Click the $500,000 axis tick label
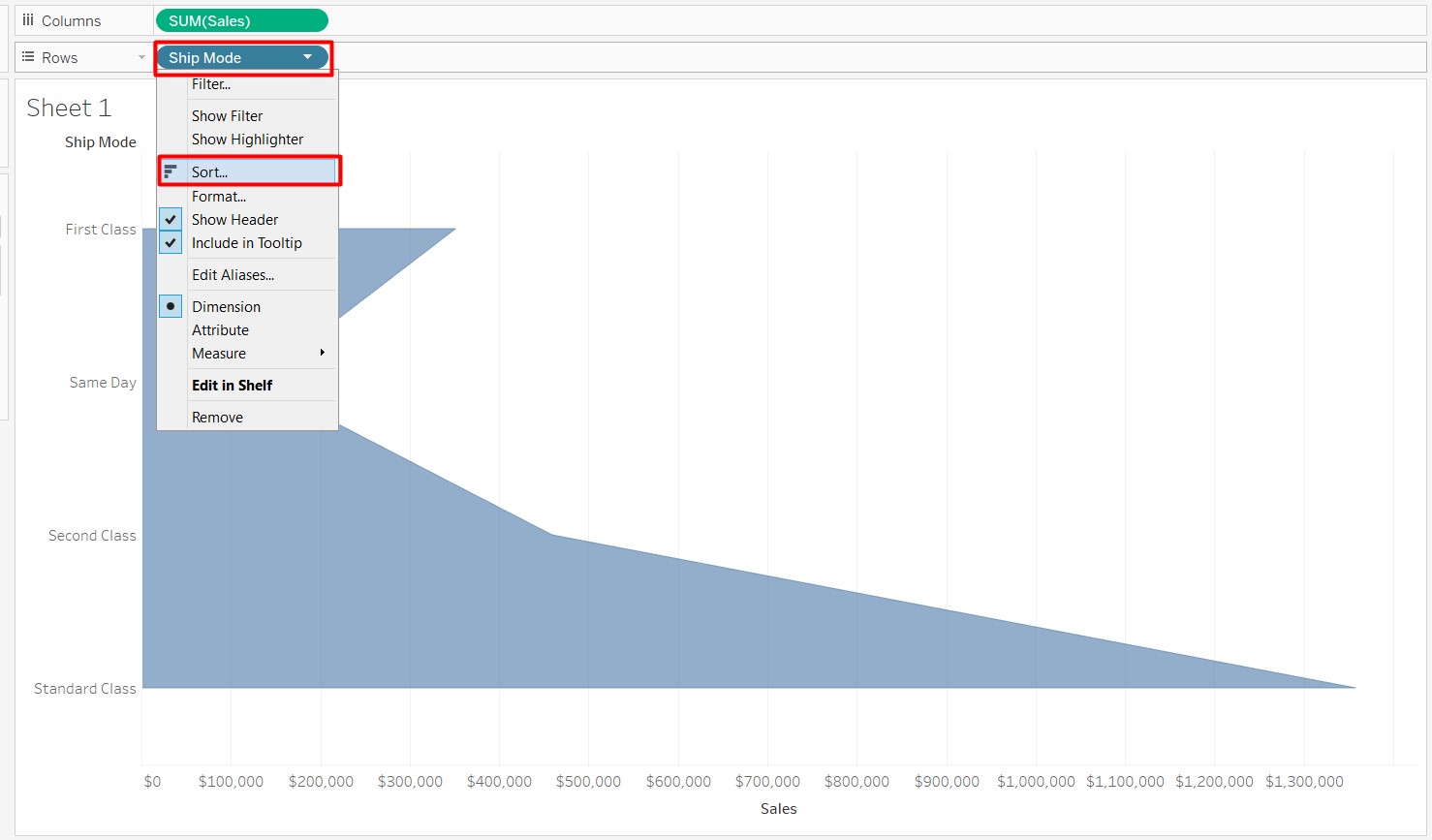1432x840 pixels. point(588,782)
